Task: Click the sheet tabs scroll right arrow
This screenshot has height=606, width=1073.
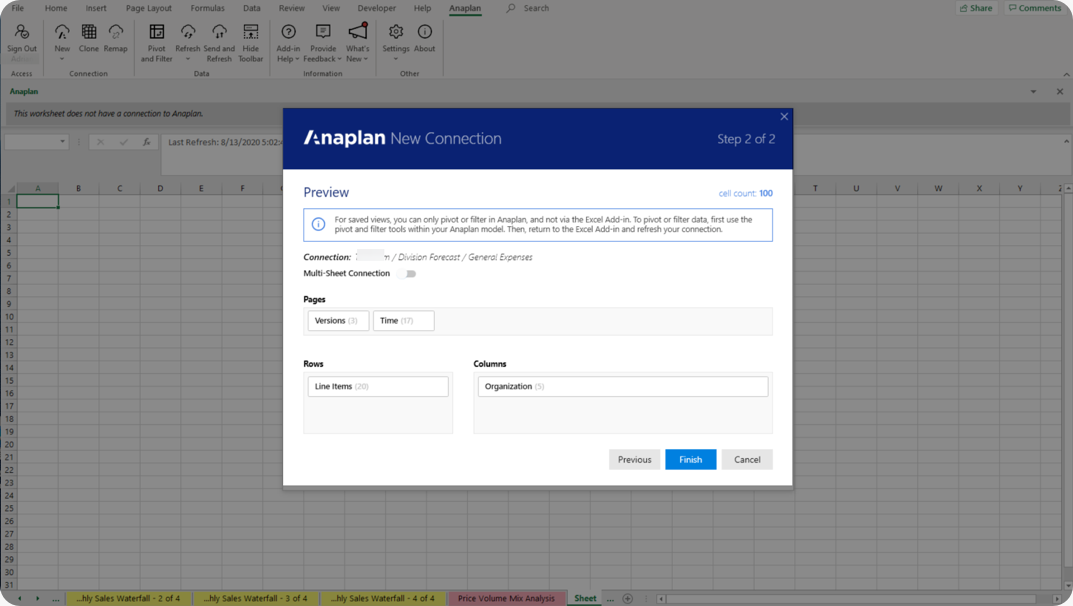Action: tap(38, 598)
